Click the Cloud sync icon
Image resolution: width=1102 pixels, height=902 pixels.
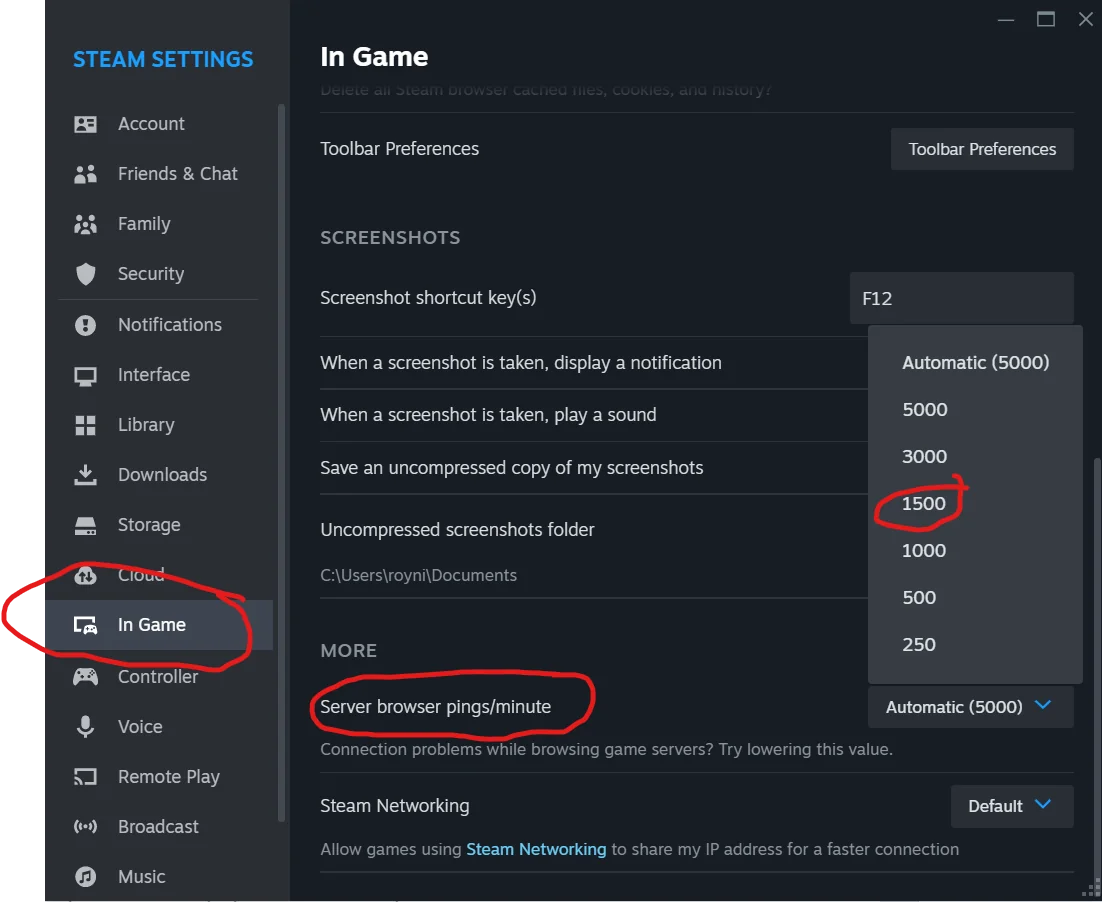click(x=86, y=576)
